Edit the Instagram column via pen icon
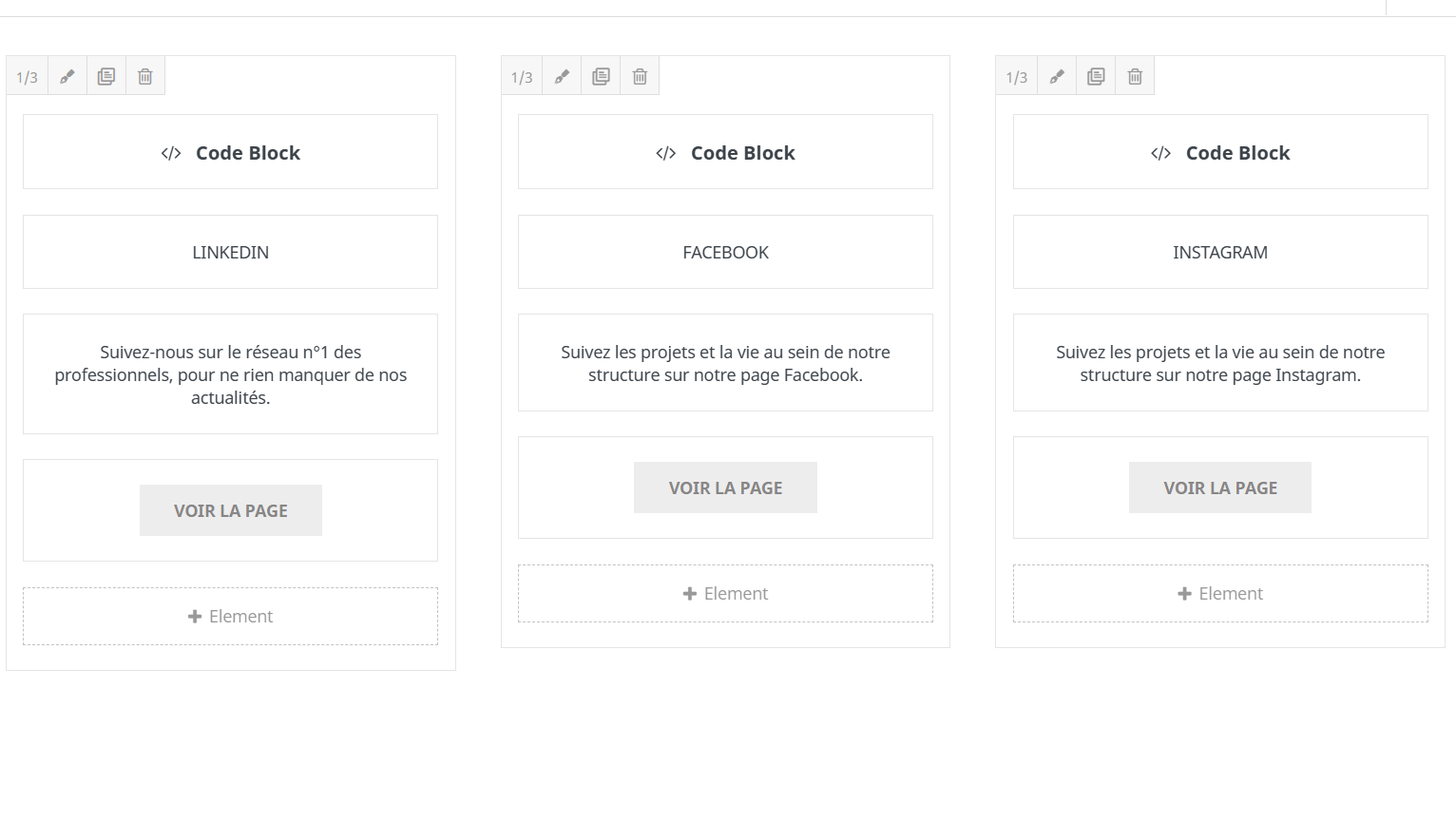The width and height of the screenshot is (1456, 822). click(x=1057, y=77)
